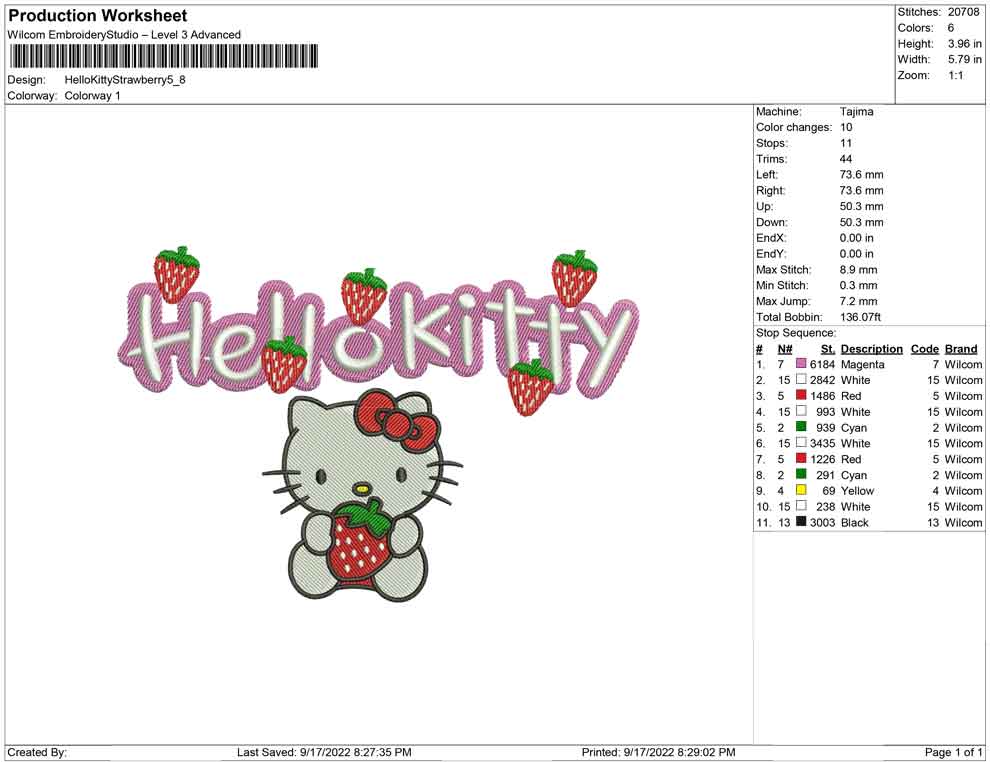Click the 'St.' column header

(x=828, y=349)
